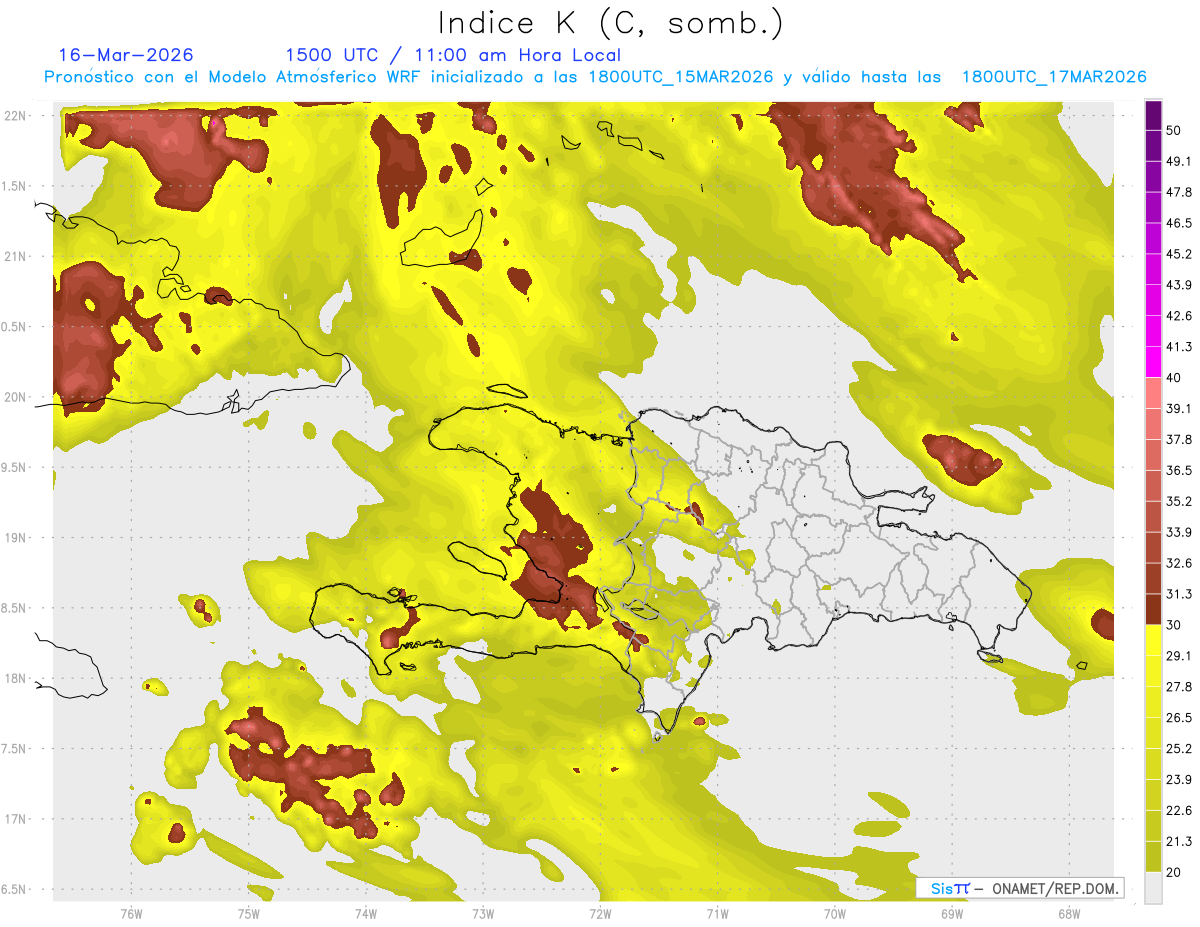This screenshot has width=1200, height=927.
Task: Click the "76W" longitude axis label
Action: pyautogui.click(x=131, y=914)
